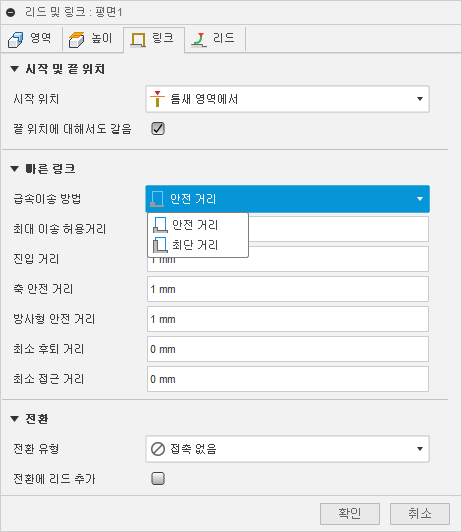Click the 영역 tab cube icon

(x=15, y=39)
